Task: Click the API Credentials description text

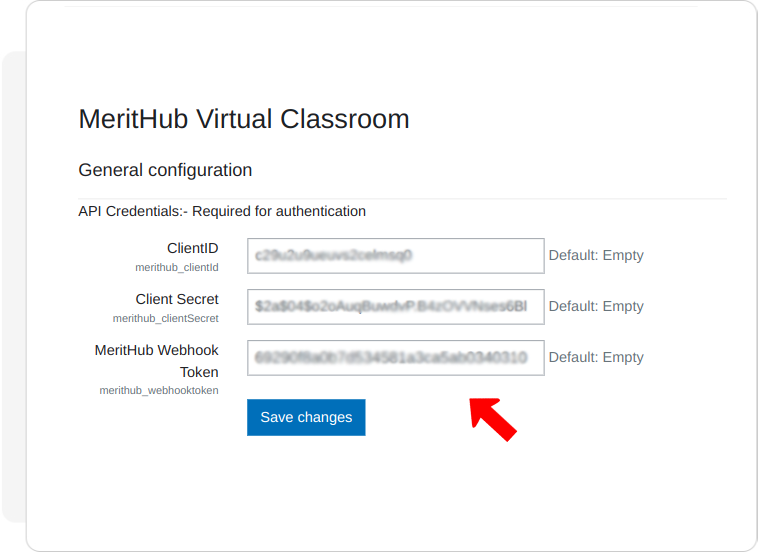Action: 222,211
